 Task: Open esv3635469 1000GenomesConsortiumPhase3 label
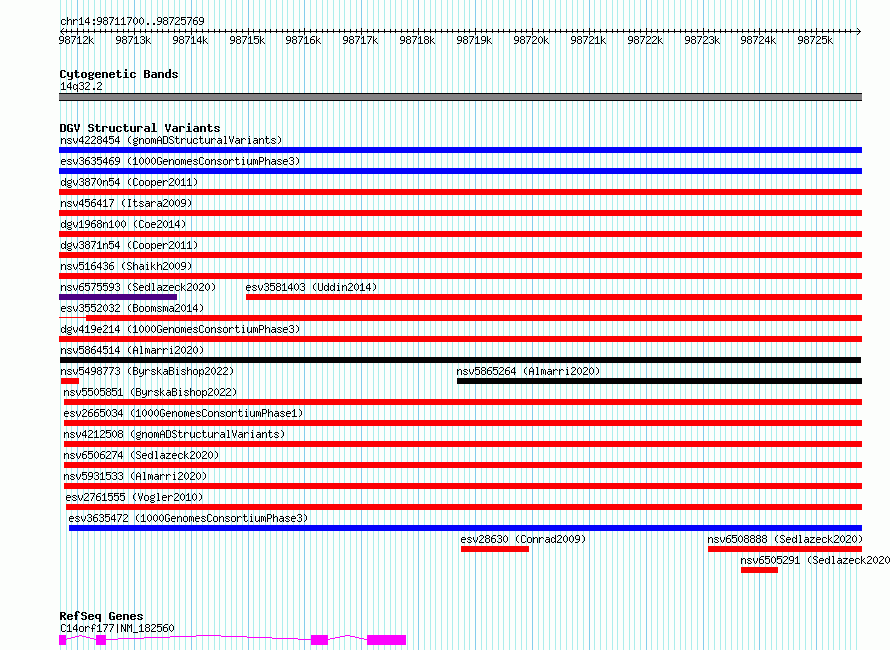[180, 161]
